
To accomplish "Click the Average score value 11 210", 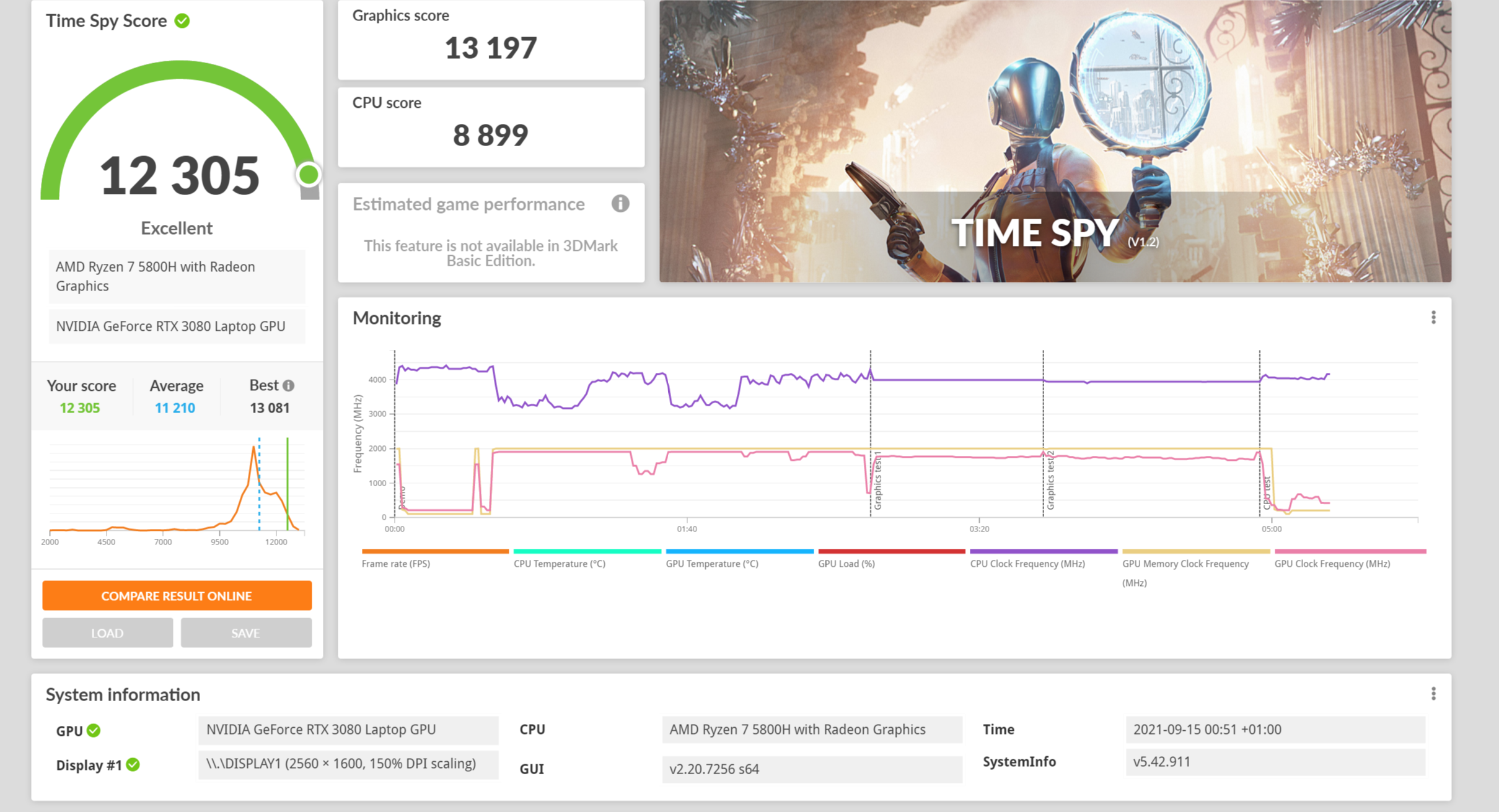I will click(175, 408).
